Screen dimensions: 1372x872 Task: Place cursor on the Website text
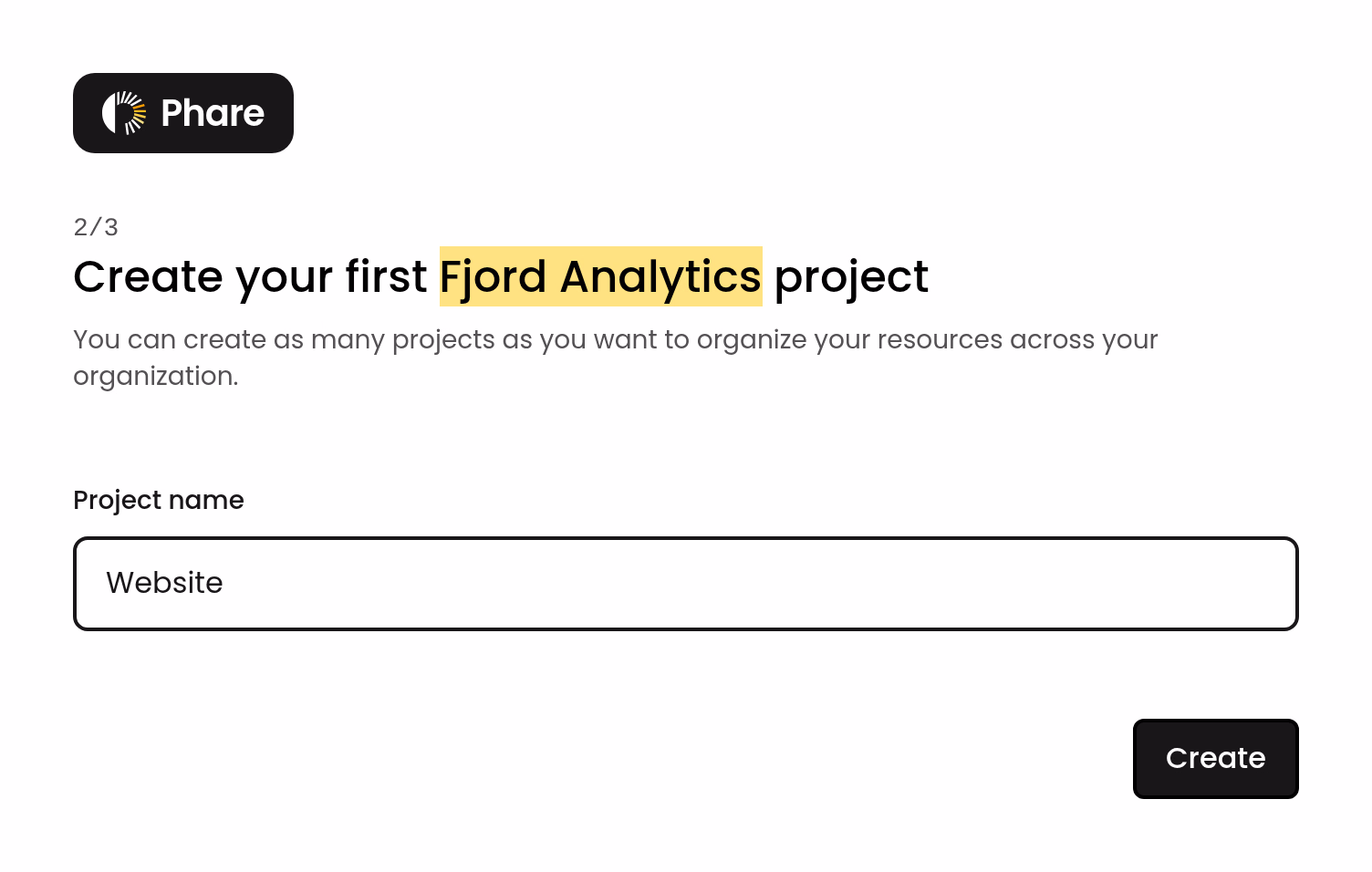(164, 583)
